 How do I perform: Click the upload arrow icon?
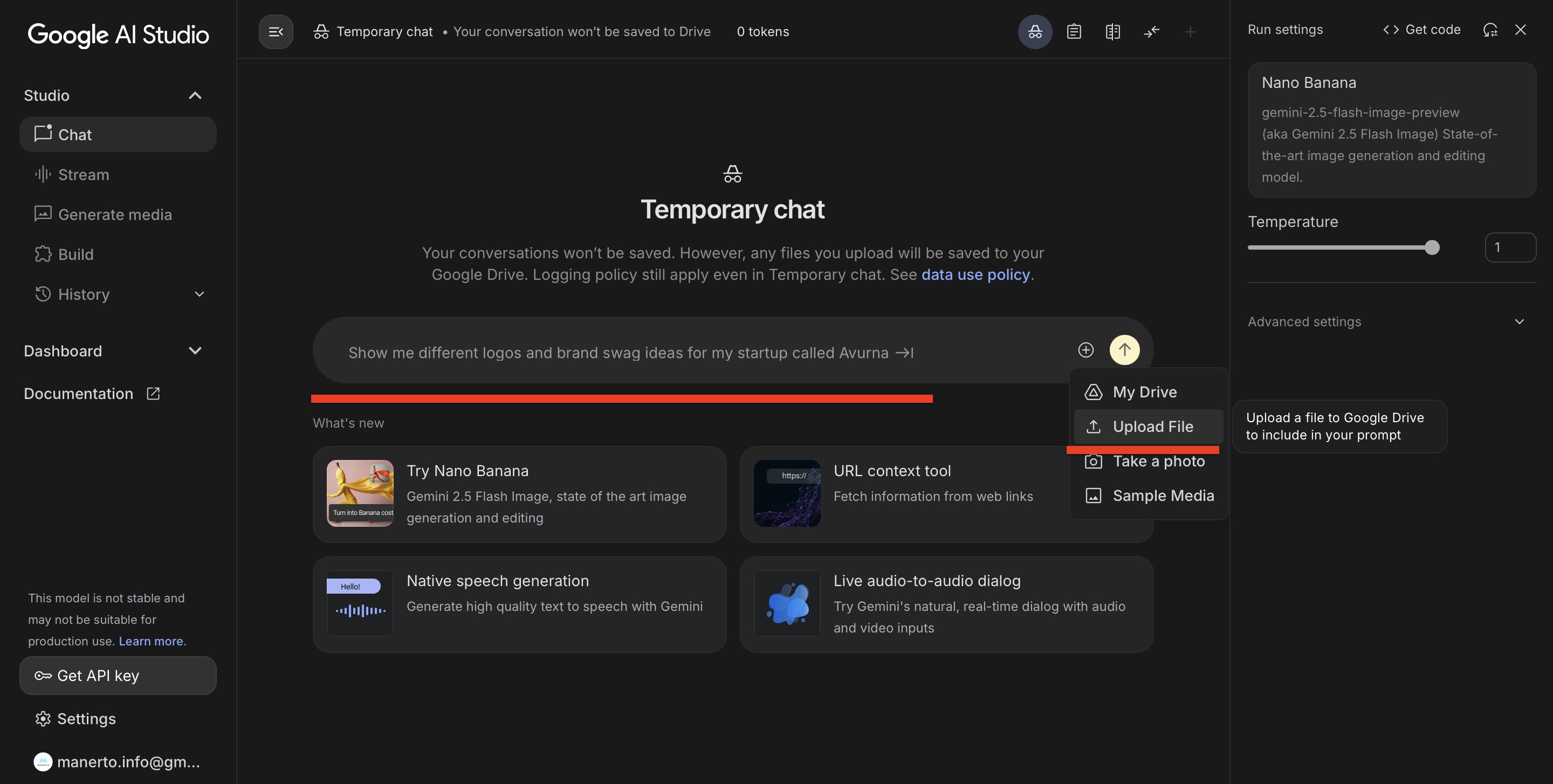coord(1093,427)
